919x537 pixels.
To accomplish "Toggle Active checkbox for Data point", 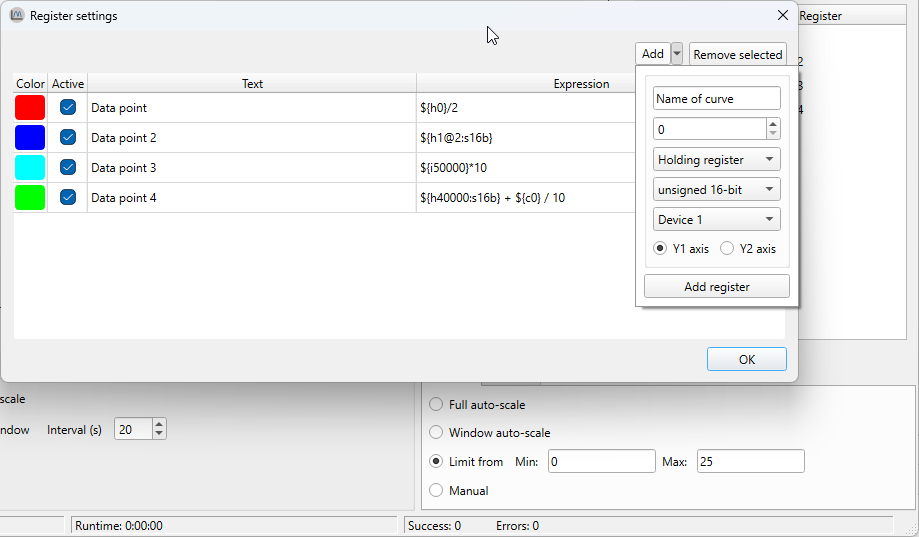I will click(x=68, y=107).
